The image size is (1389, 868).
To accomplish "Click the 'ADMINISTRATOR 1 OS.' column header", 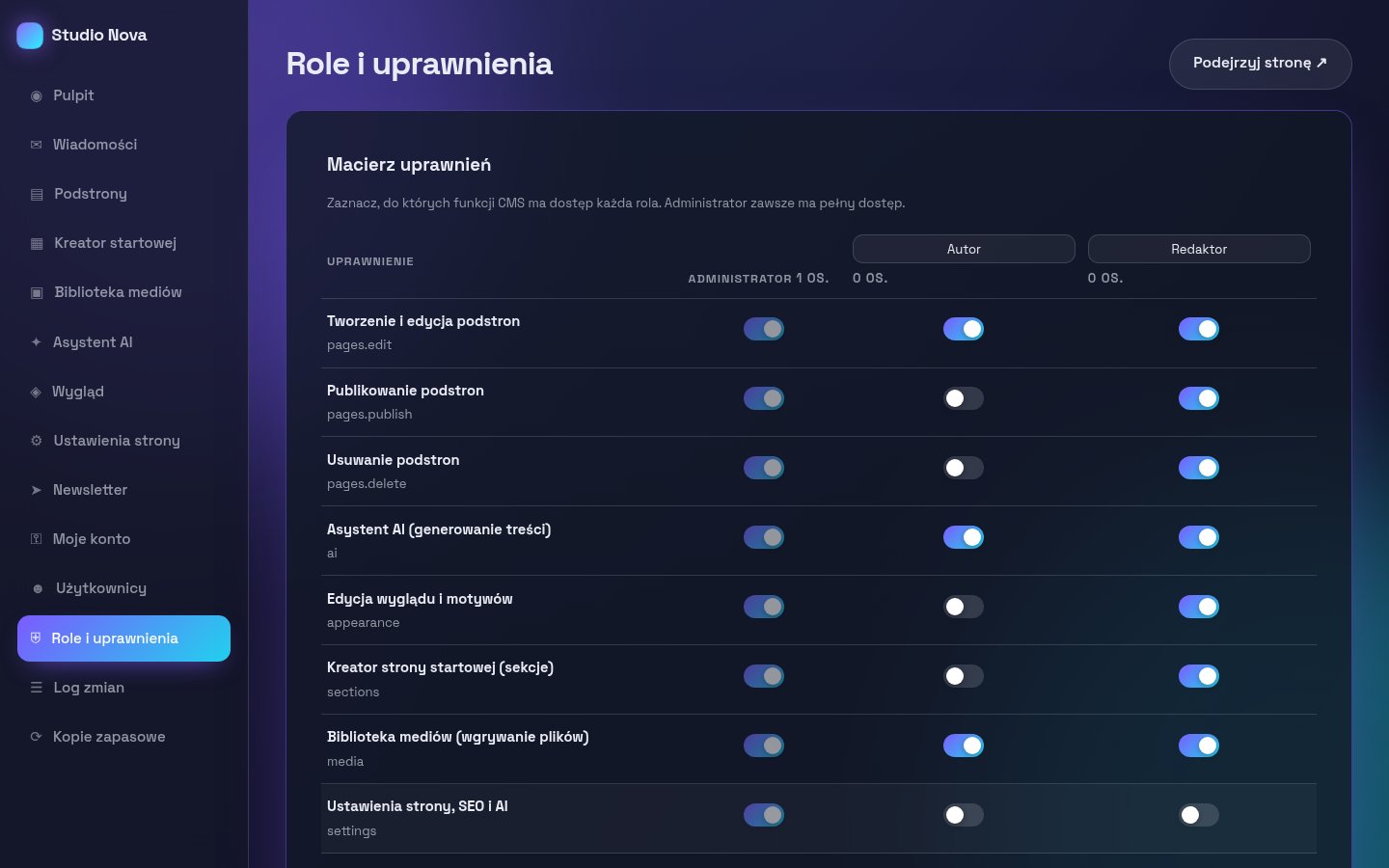I will click(x=758, y=278).
